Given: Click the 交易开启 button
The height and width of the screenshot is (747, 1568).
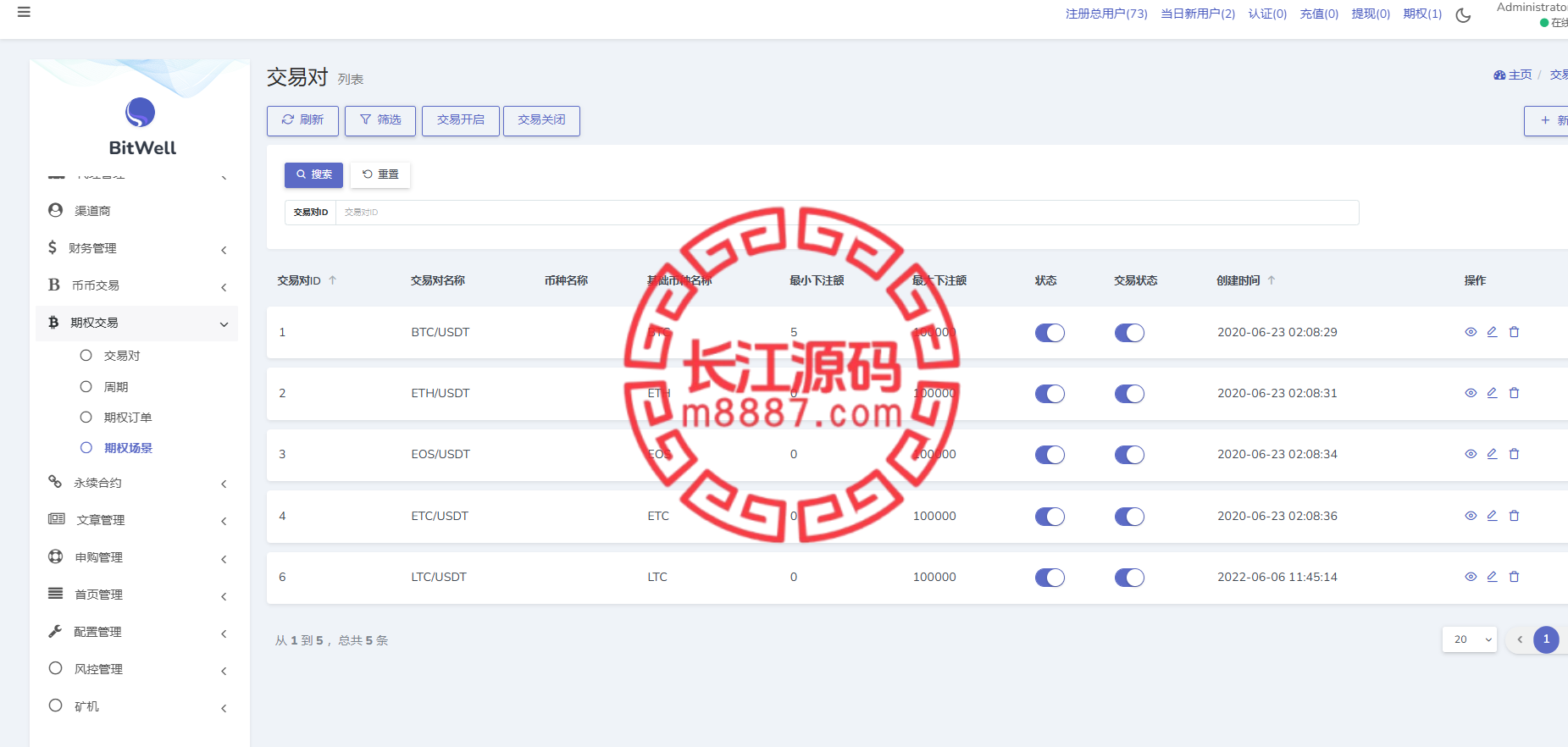Looking at the screenshot, I should [x=461, y=120].
